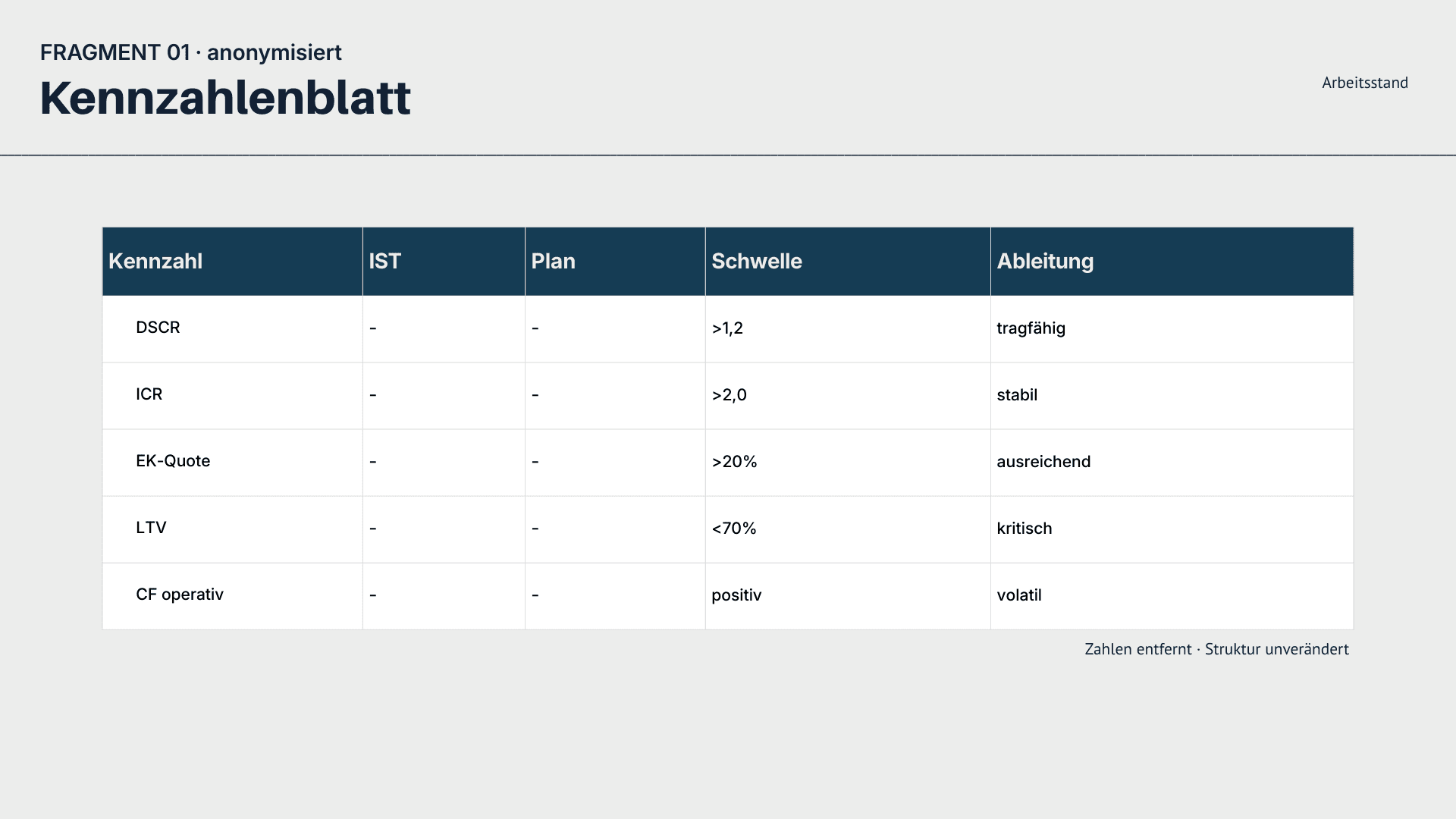Image resolution: width=1456 pixels, height=819 pixels.
Task: Select the '<70%' threshold cell
Action: click(733, 529)
